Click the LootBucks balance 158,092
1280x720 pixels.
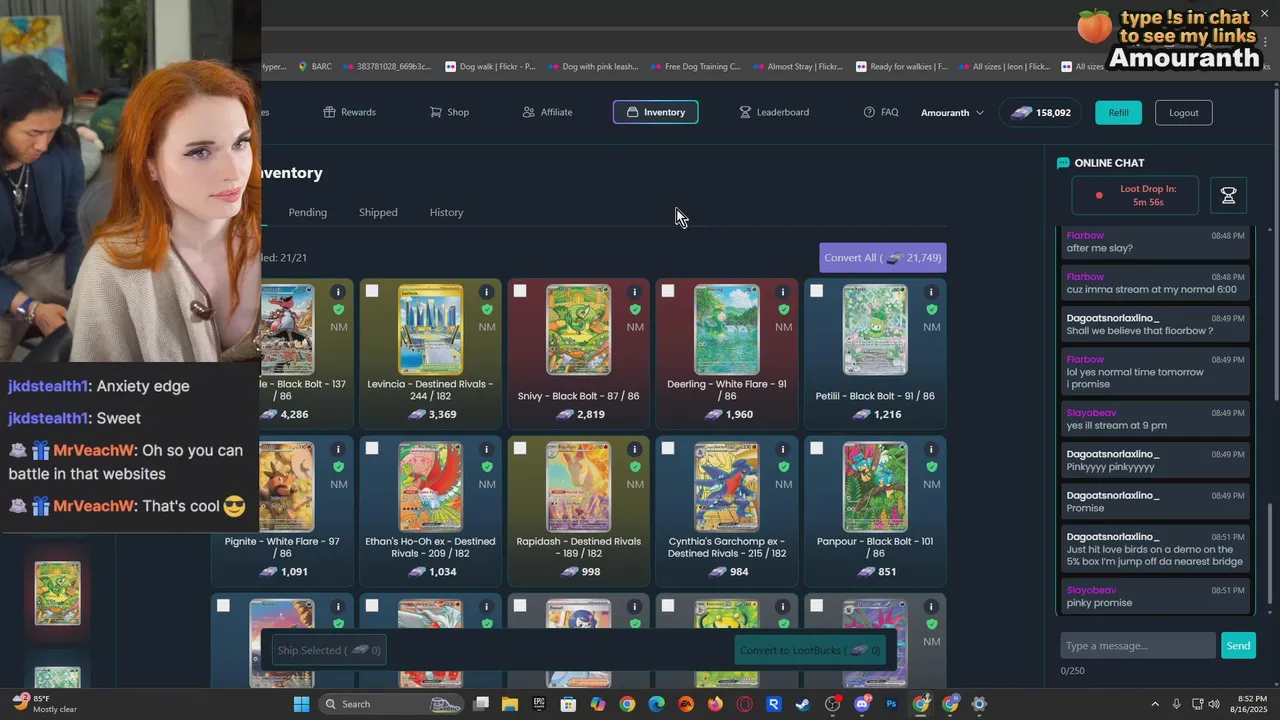click(x=1041, y=112)
